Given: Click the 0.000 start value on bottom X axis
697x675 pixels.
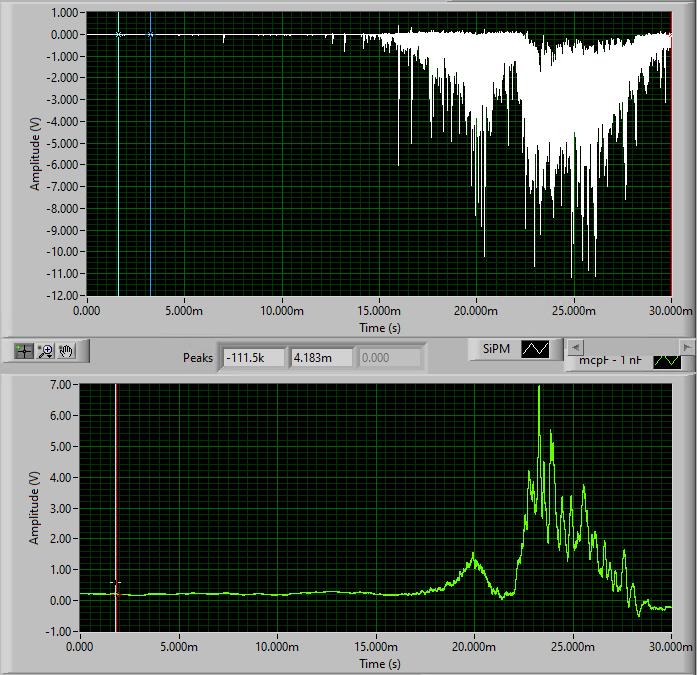Looking at the screenshot, I should [80, 647].
